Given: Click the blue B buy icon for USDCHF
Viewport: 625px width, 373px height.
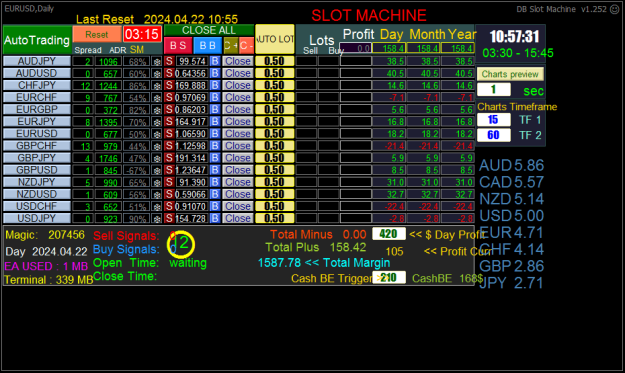Looking at the screenshot, I should coord(215,206).
